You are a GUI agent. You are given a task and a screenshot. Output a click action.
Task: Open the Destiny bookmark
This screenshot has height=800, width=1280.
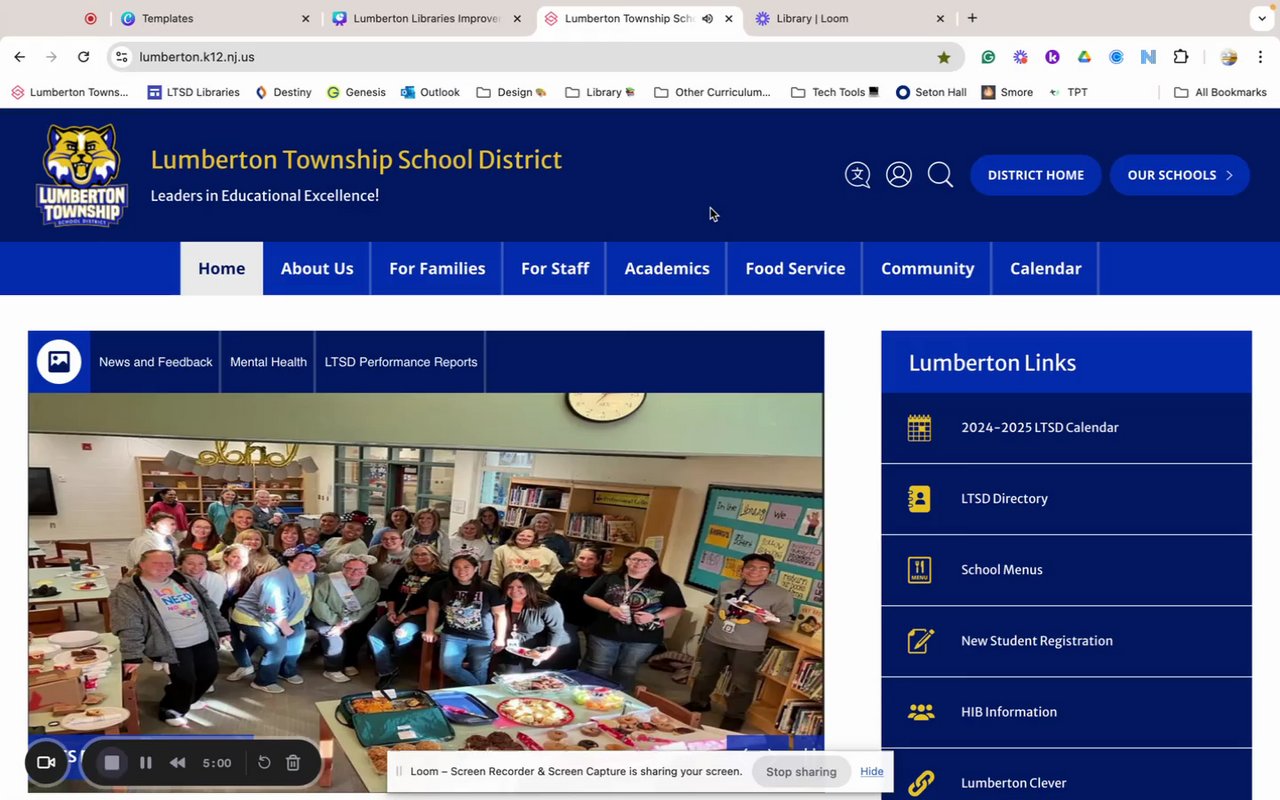point(283,92)
